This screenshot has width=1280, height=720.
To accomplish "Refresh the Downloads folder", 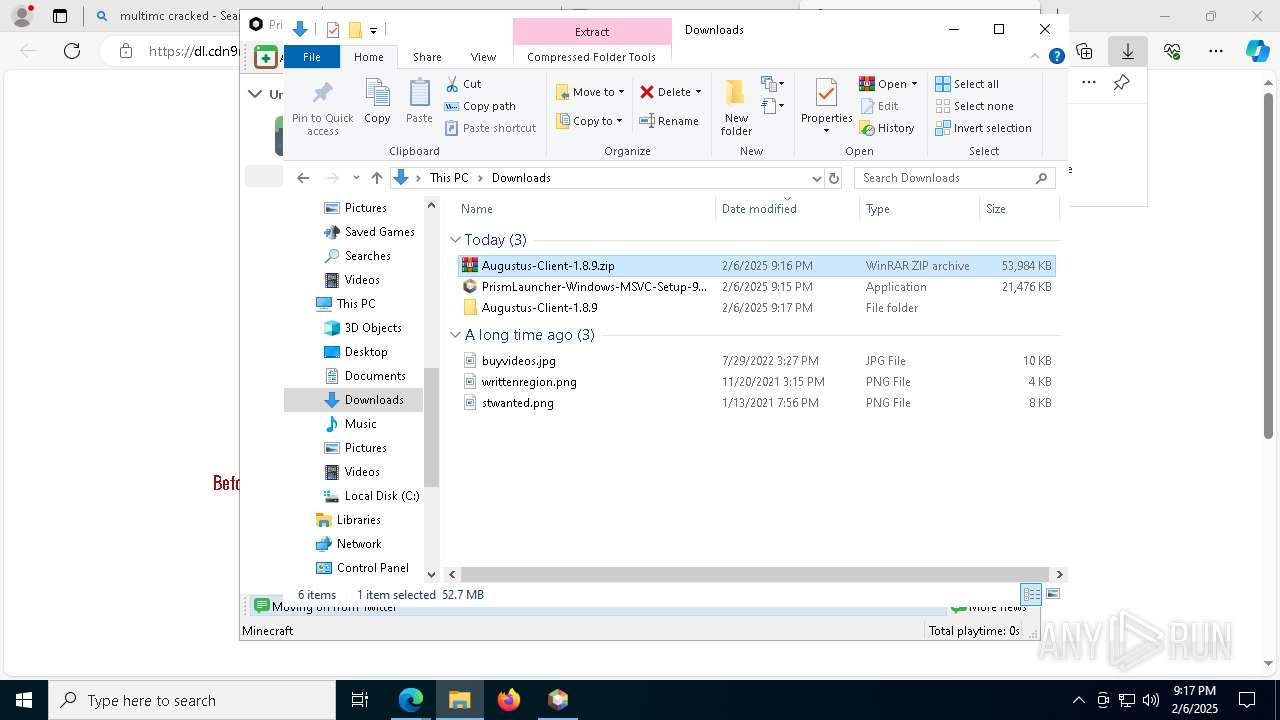I will click(x=834, y=178).
